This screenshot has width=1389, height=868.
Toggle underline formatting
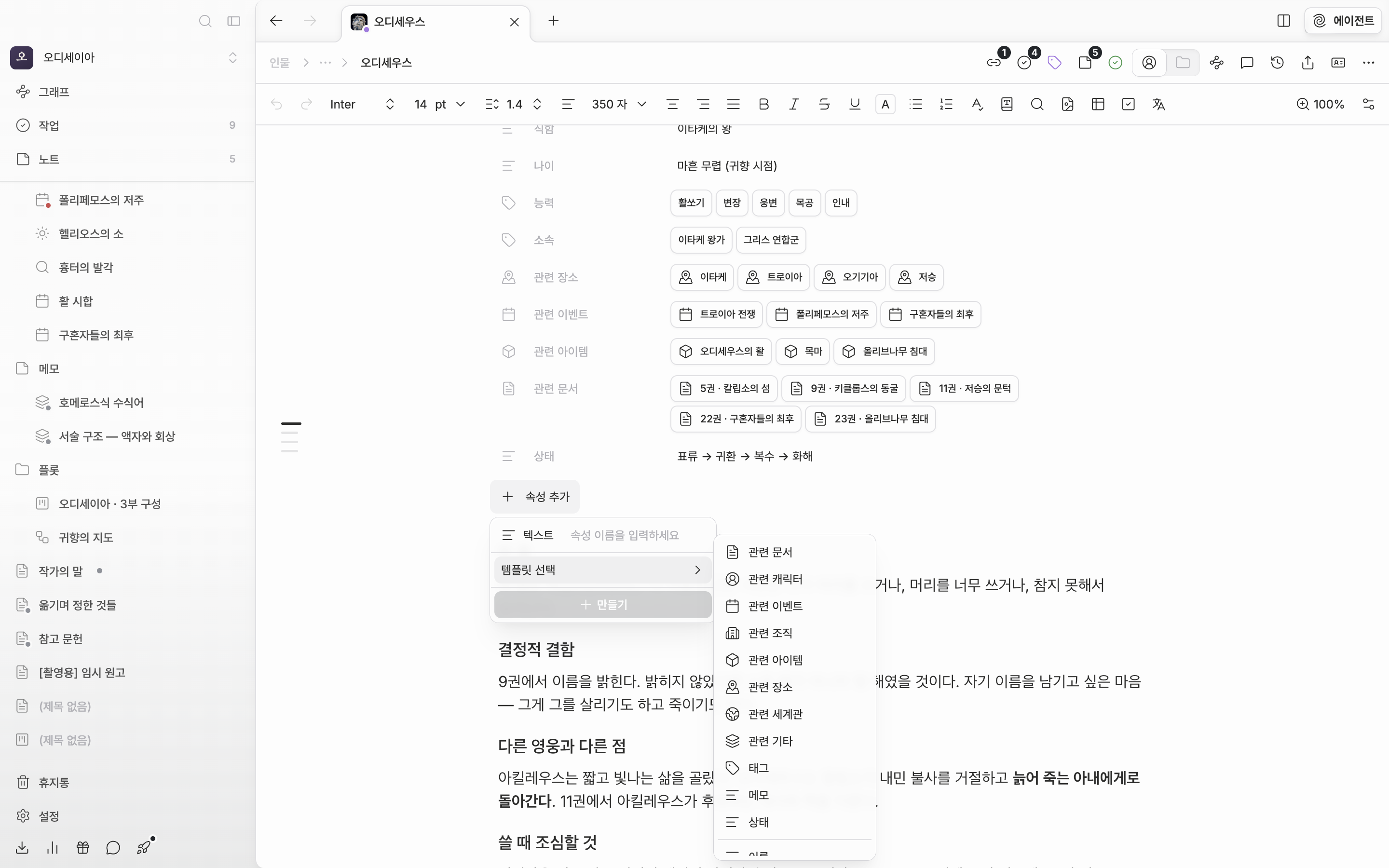coord(855,104)
